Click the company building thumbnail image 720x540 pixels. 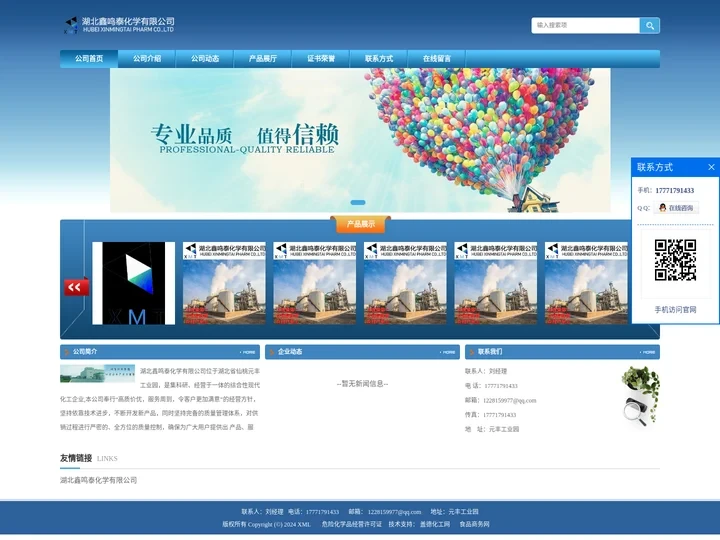coord(97,373)
